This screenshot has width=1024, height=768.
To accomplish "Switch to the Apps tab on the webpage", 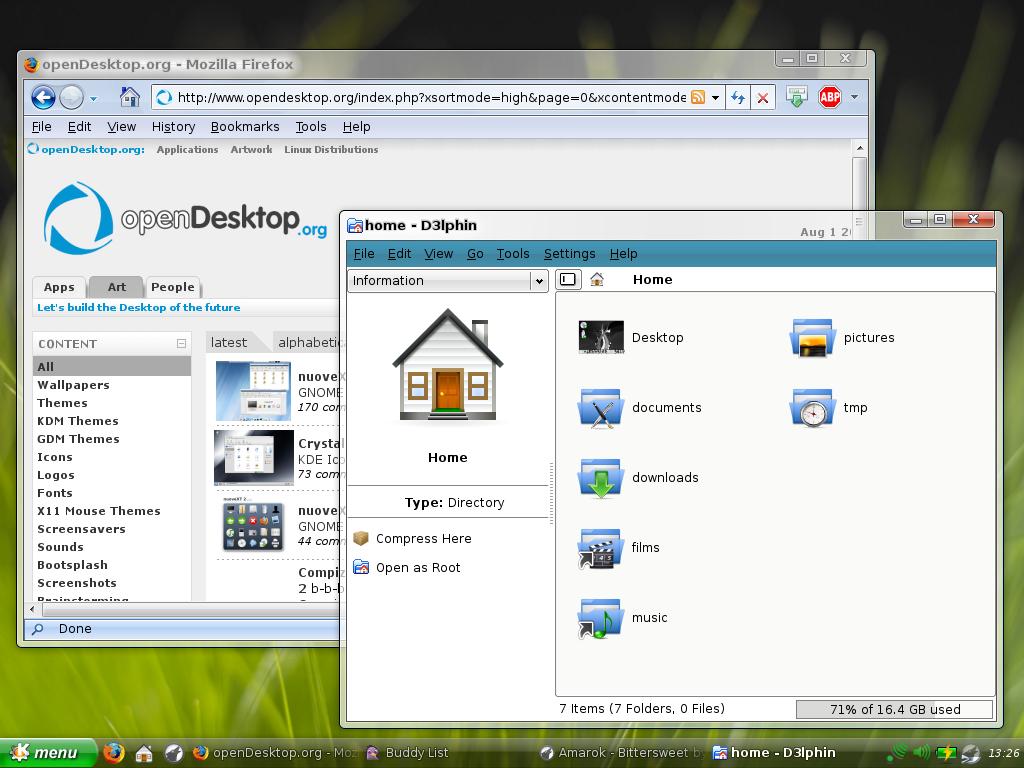I will pyautogui.click(x=59, y=287).
